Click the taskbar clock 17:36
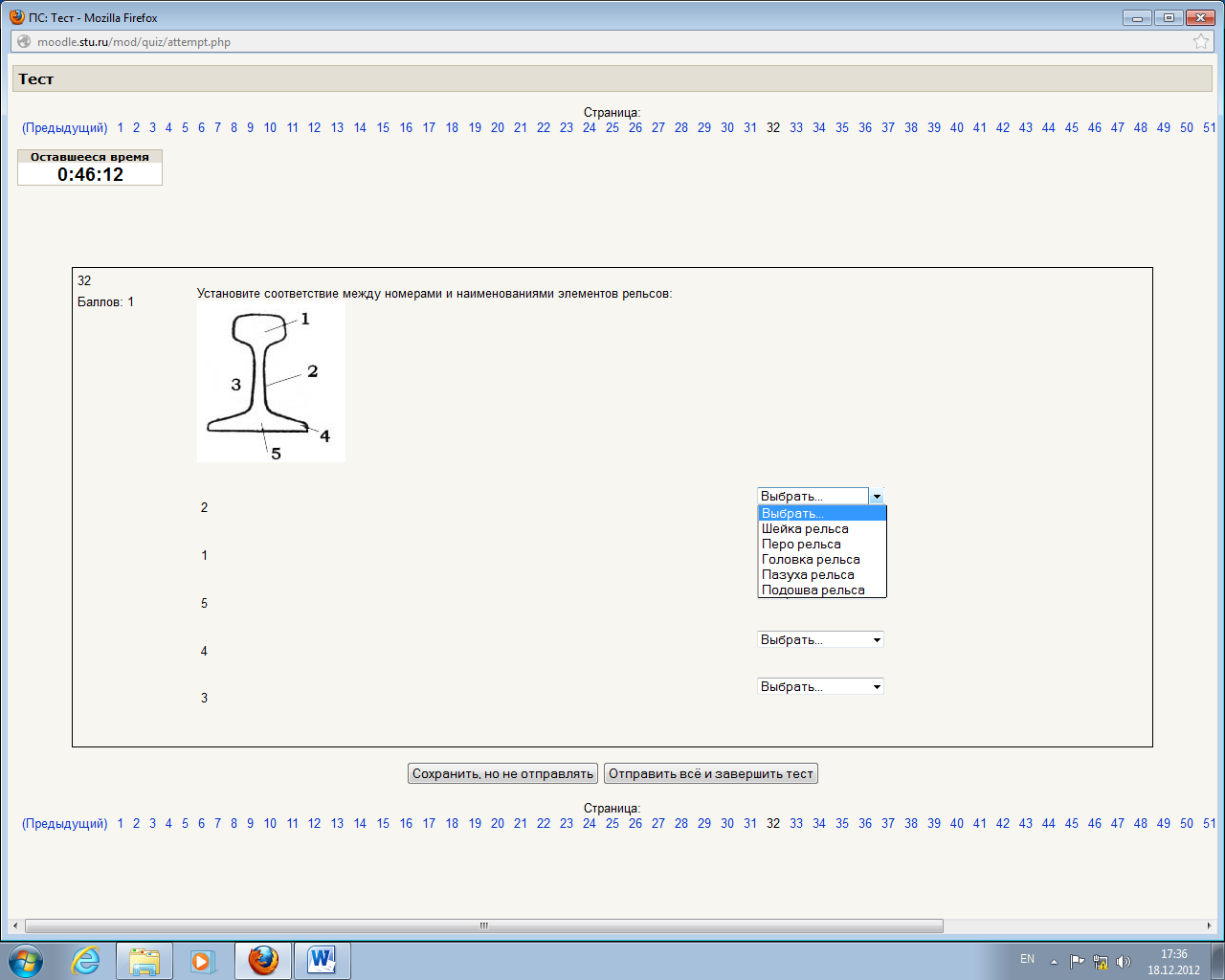 pos(1173,954)
